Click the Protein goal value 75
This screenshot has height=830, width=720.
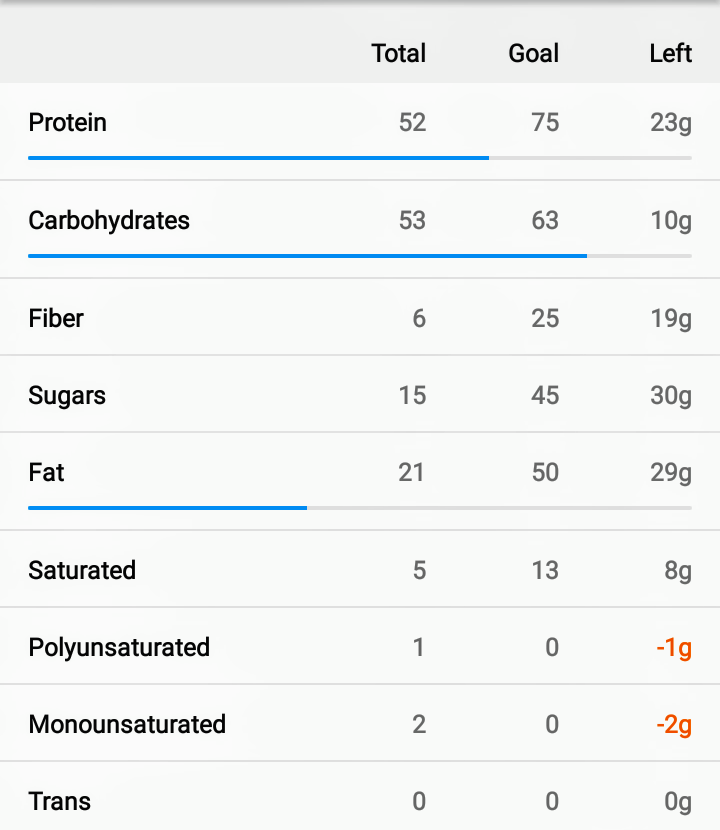[545, 123]
